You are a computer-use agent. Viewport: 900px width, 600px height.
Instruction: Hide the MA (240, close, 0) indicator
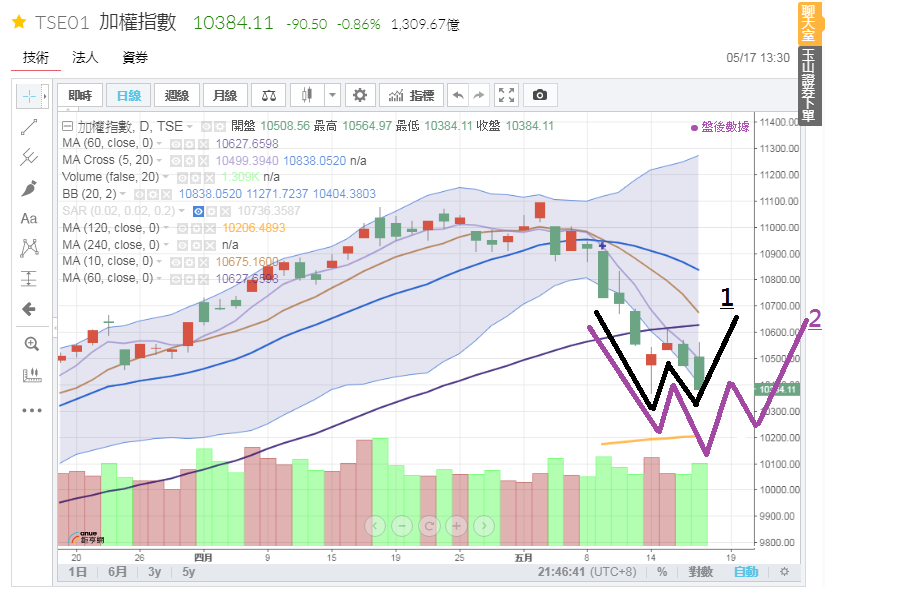[x=183, y=245]
